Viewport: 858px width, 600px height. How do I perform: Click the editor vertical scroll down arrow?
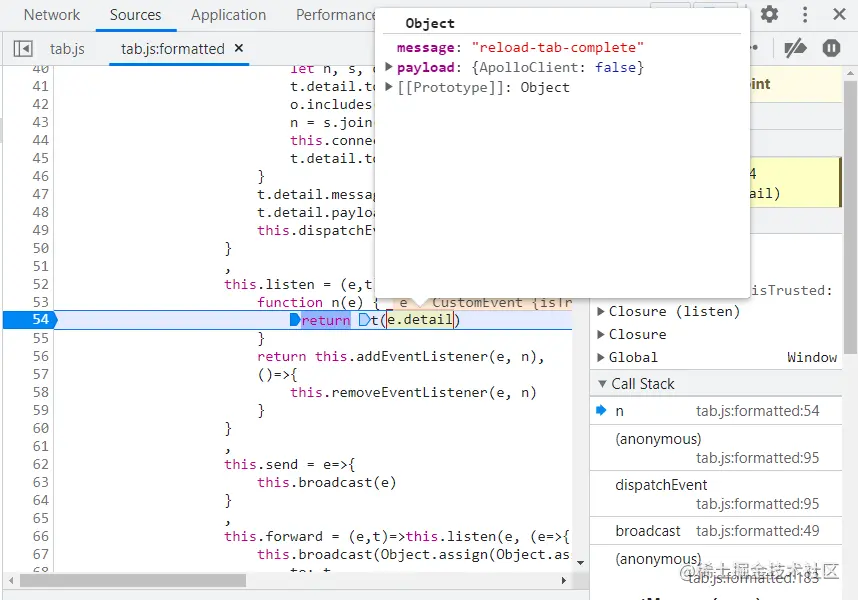pyautogui.click(x=581, y=562)
